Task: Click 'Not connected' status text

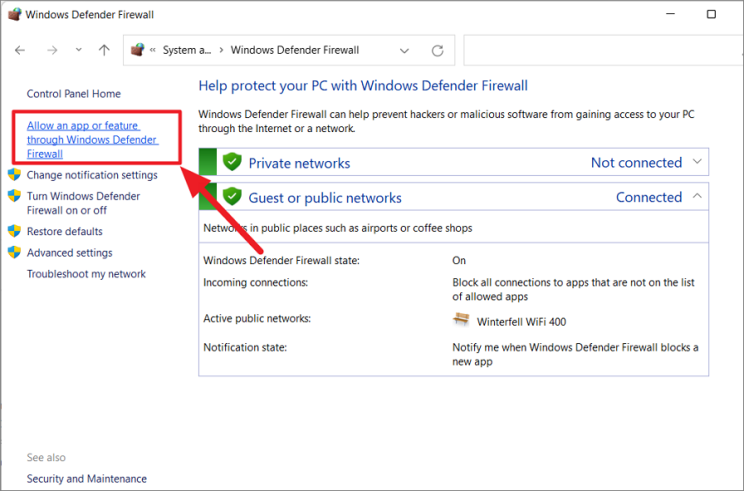Action: coord(636,163)
